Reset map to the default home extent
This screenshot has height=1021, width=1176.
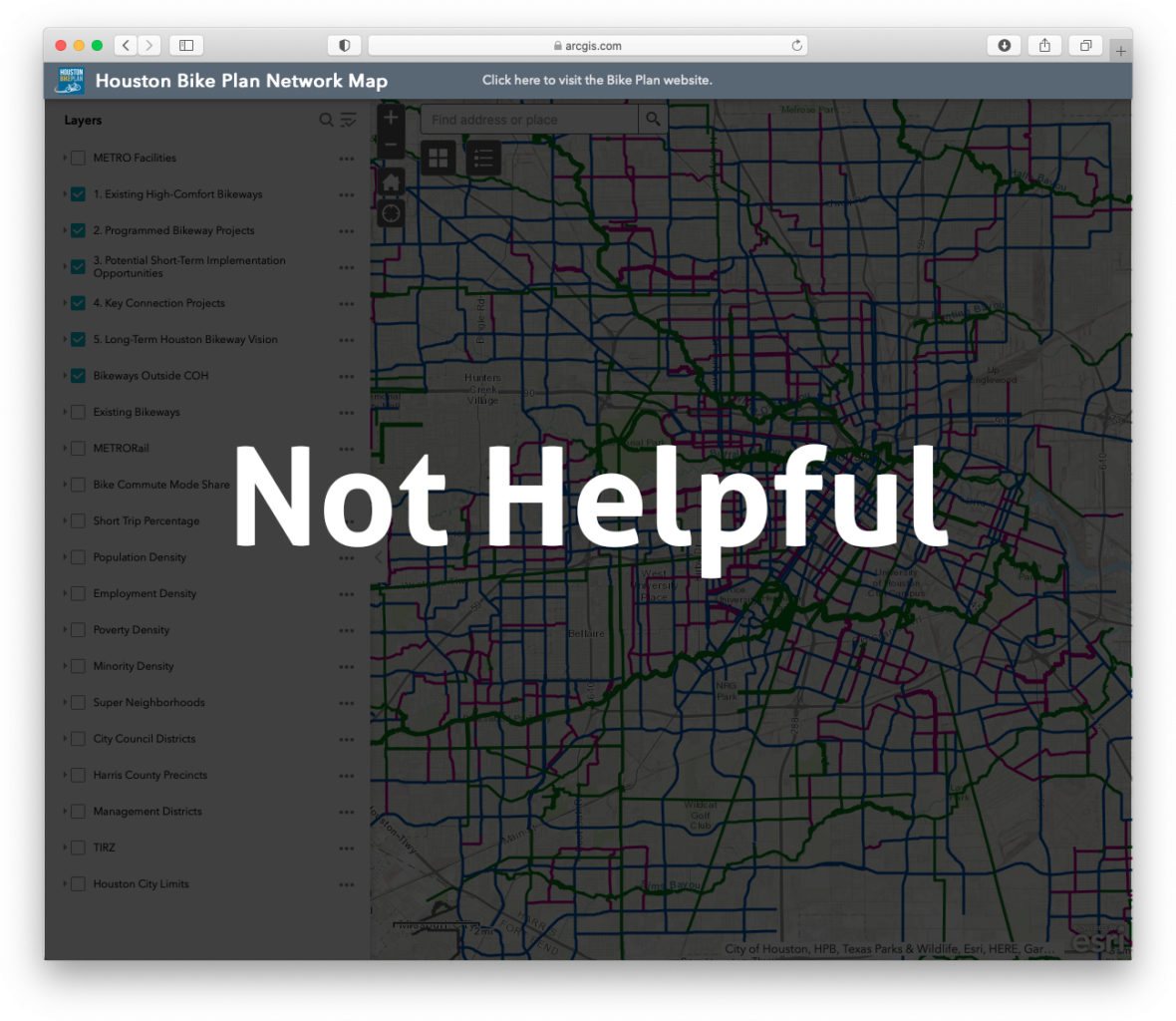tap(391, 182)
